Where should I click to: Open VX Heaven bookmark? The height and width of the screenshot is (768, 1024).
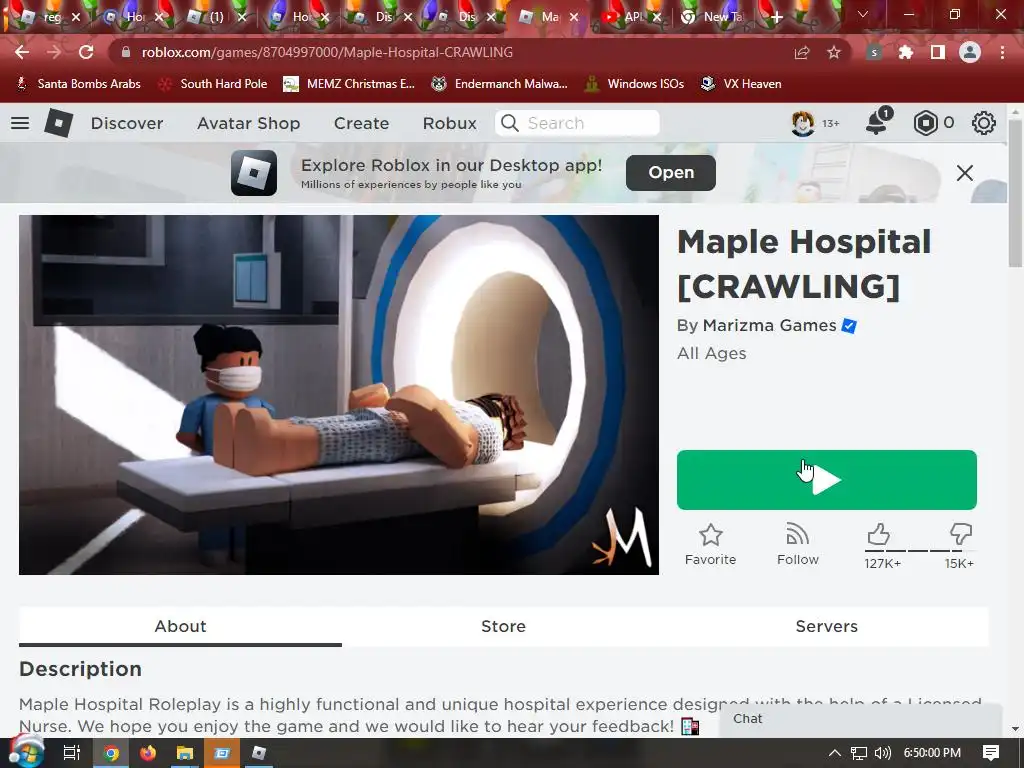[x=741, y=84]
